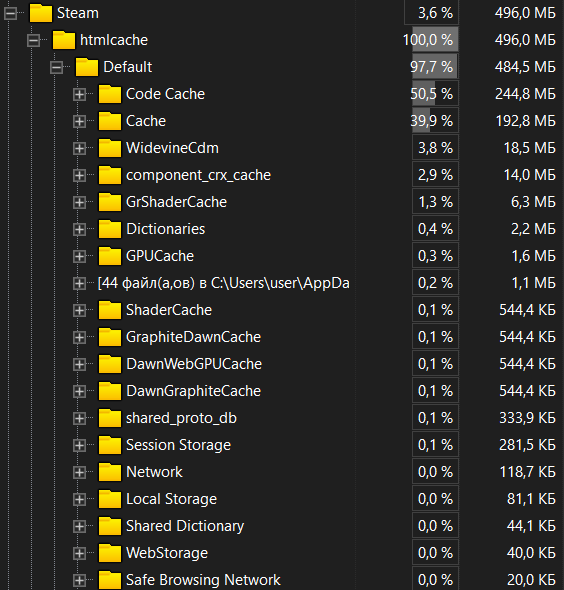This screenshot has width=564, height=590.
Task: Select the GraphiteDawnCache folder name
Action: coord(193,337)
